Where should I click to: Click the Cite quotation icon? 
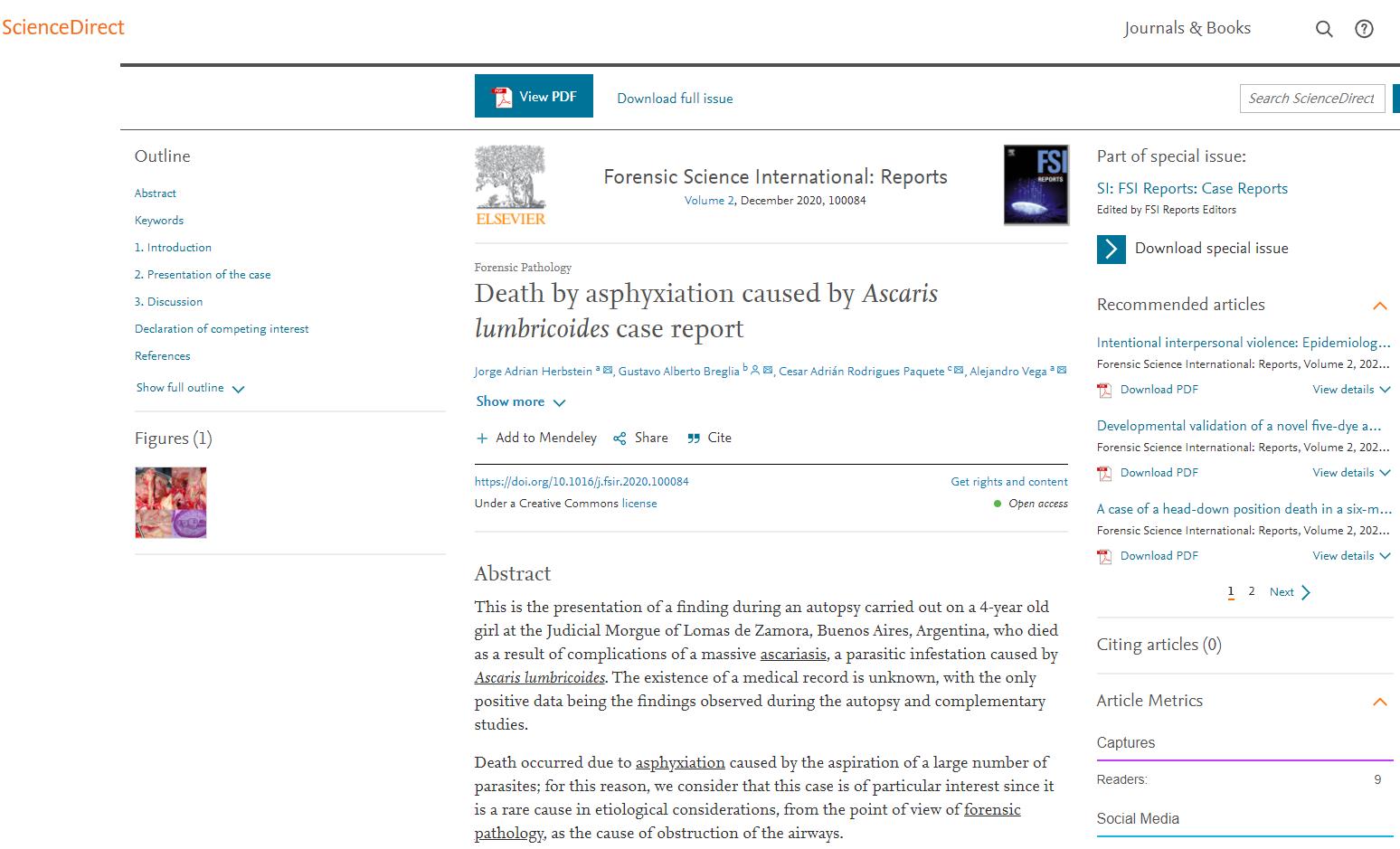tap(694, 439)
